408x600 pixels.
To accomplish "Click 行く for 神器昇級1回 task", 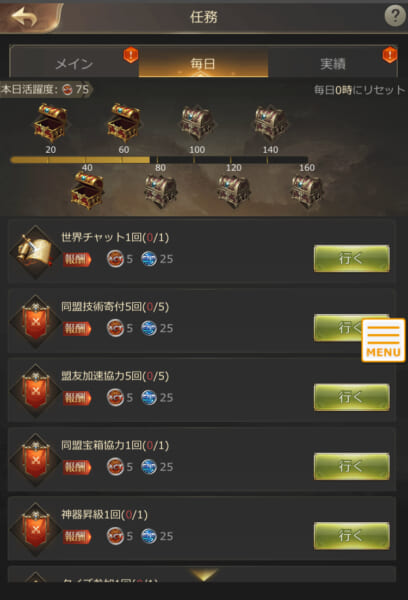I will tap(352, 536).
